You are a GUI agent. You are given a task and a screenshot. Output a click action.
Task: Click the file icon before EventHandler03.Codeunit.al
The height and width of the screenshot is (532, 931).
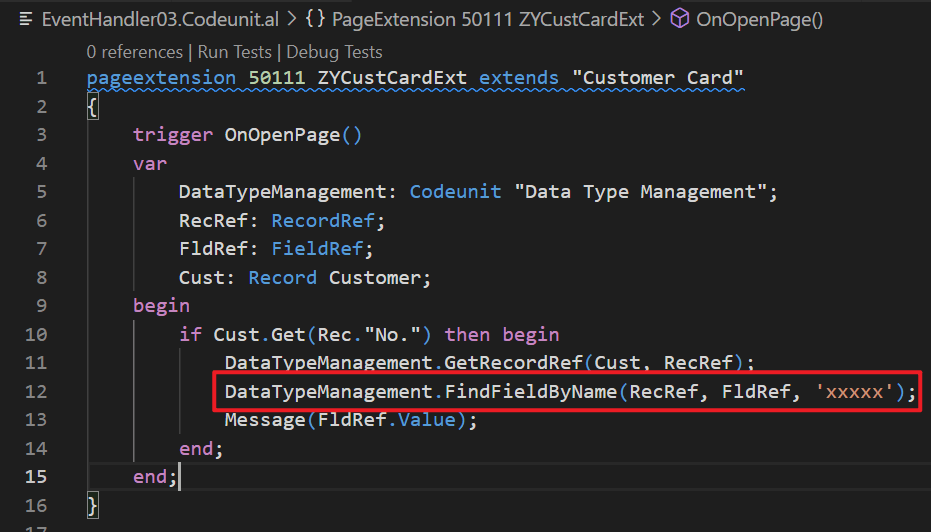[x=26, y=20]
